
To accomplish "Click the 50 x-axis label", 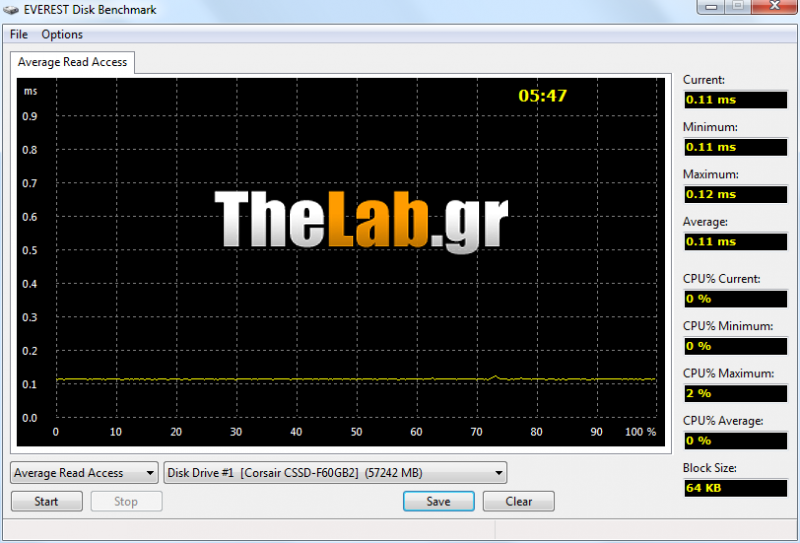I will coord(356,432).
